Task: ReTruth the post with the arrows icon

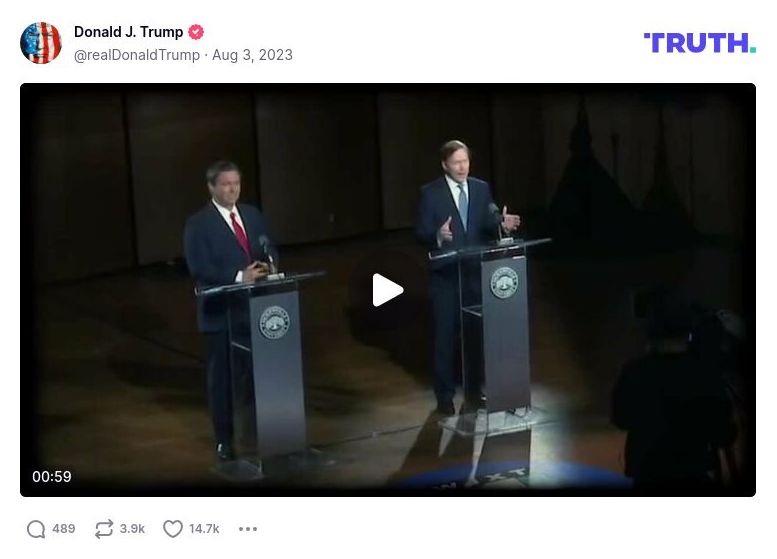Action: point(104,529)
